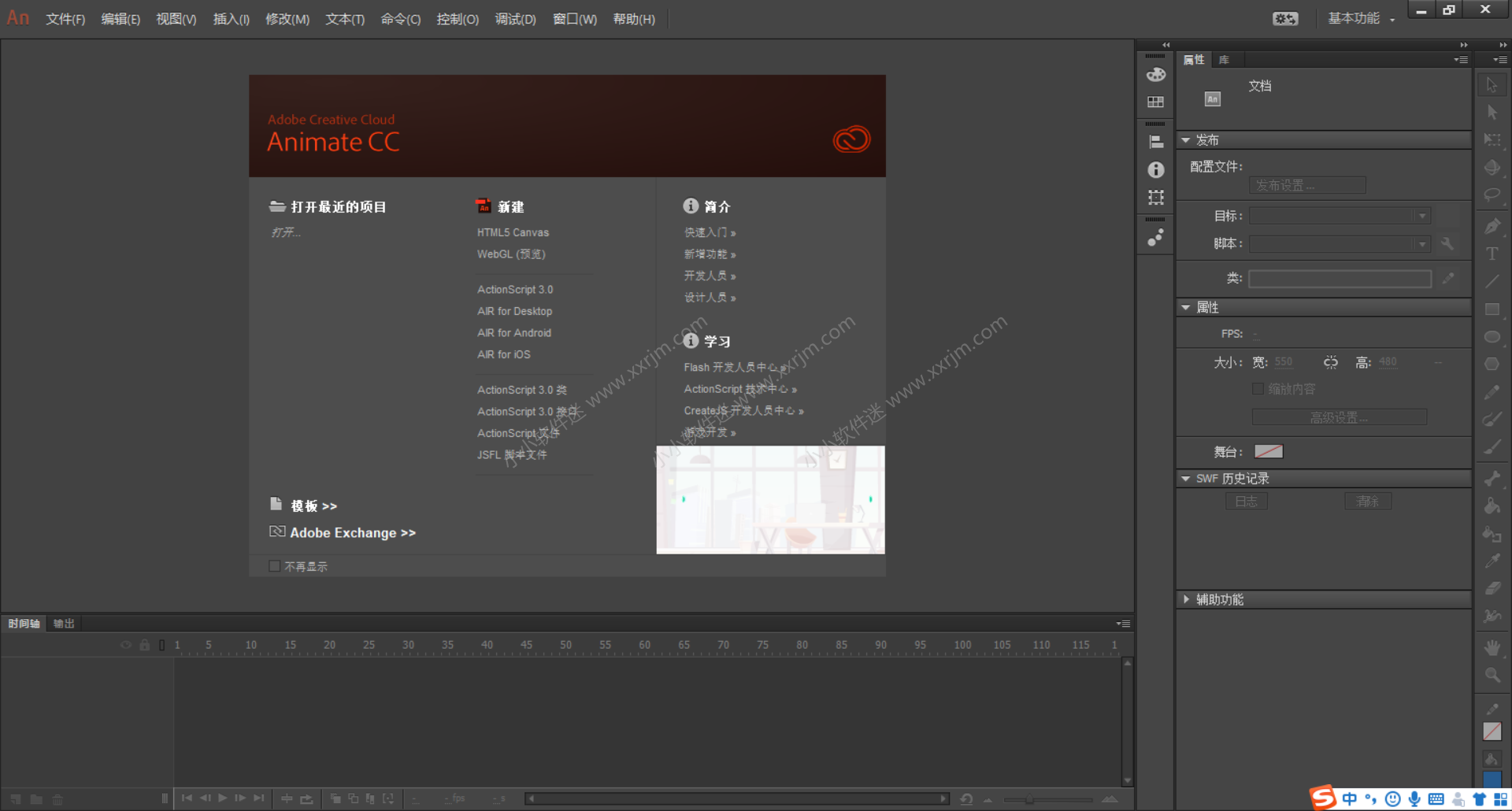Open the Info panel icon

coord(1155,169)
